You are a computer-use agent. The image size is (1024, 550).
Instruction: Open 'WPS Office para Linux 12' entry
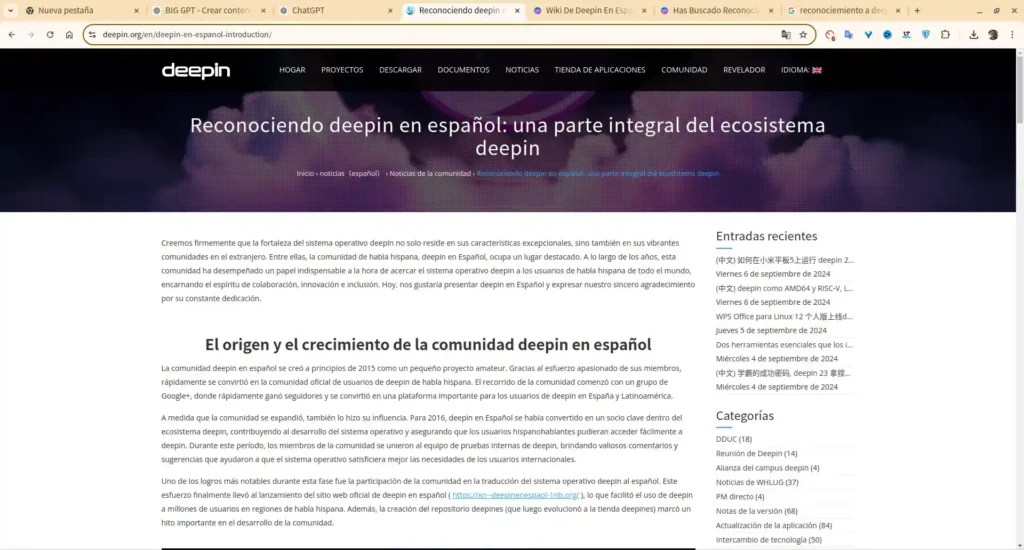(x=784, y=316)
